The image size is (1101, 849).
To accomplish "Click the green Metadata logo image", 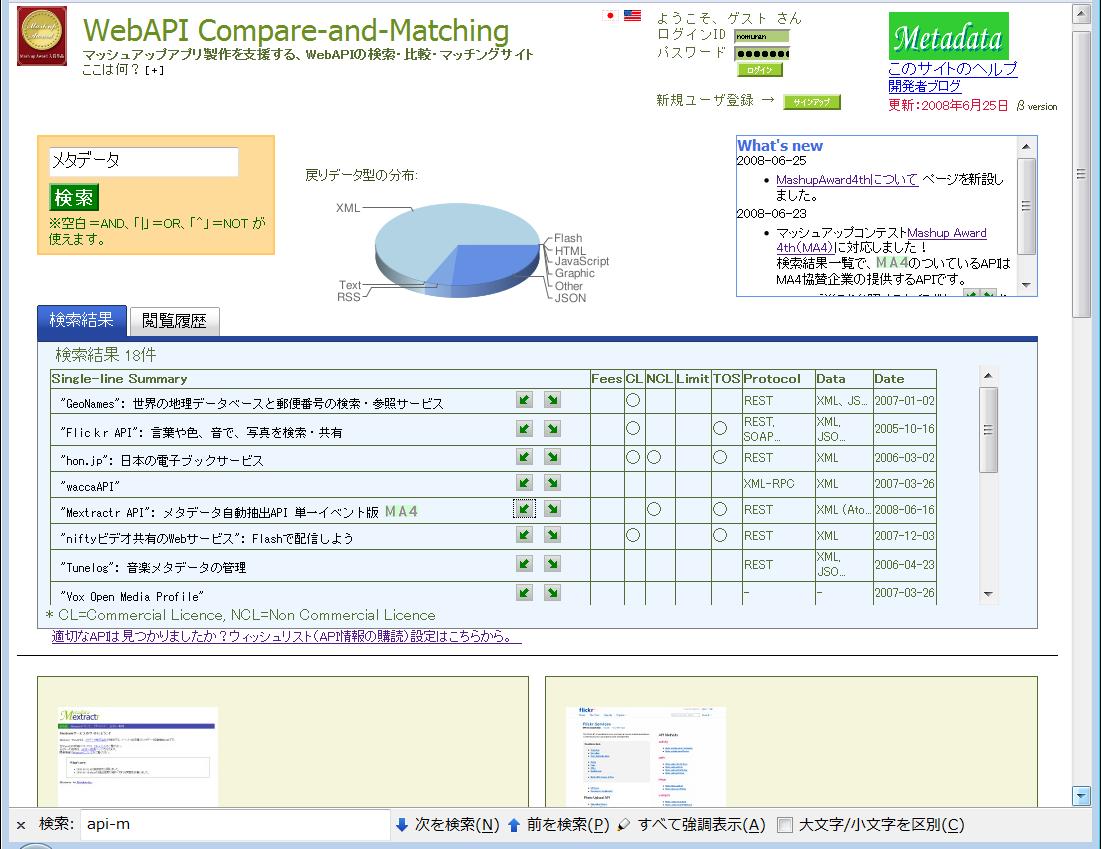I will [948, 37].
